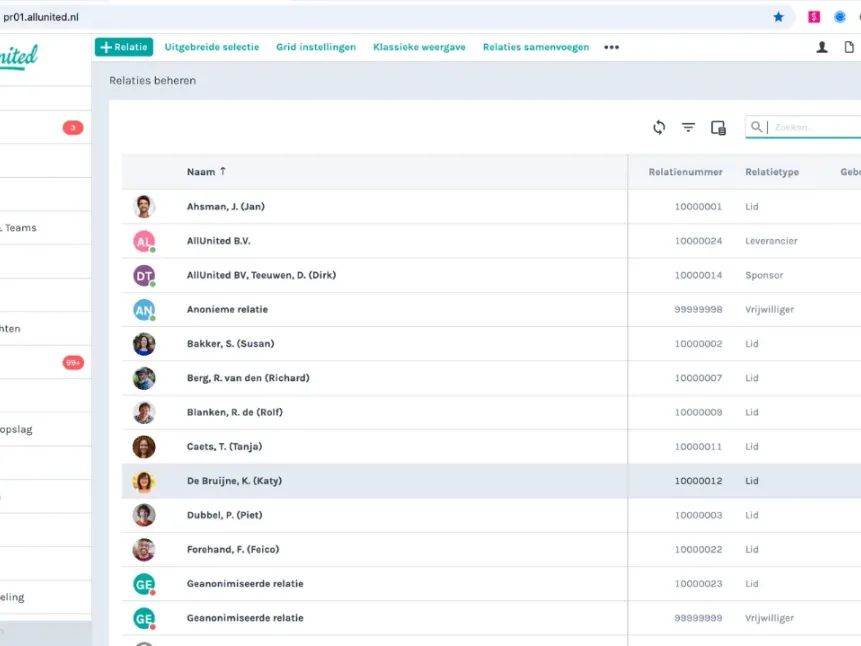Click Jan Ahsman's avatar photo

(x=144, y=207)
